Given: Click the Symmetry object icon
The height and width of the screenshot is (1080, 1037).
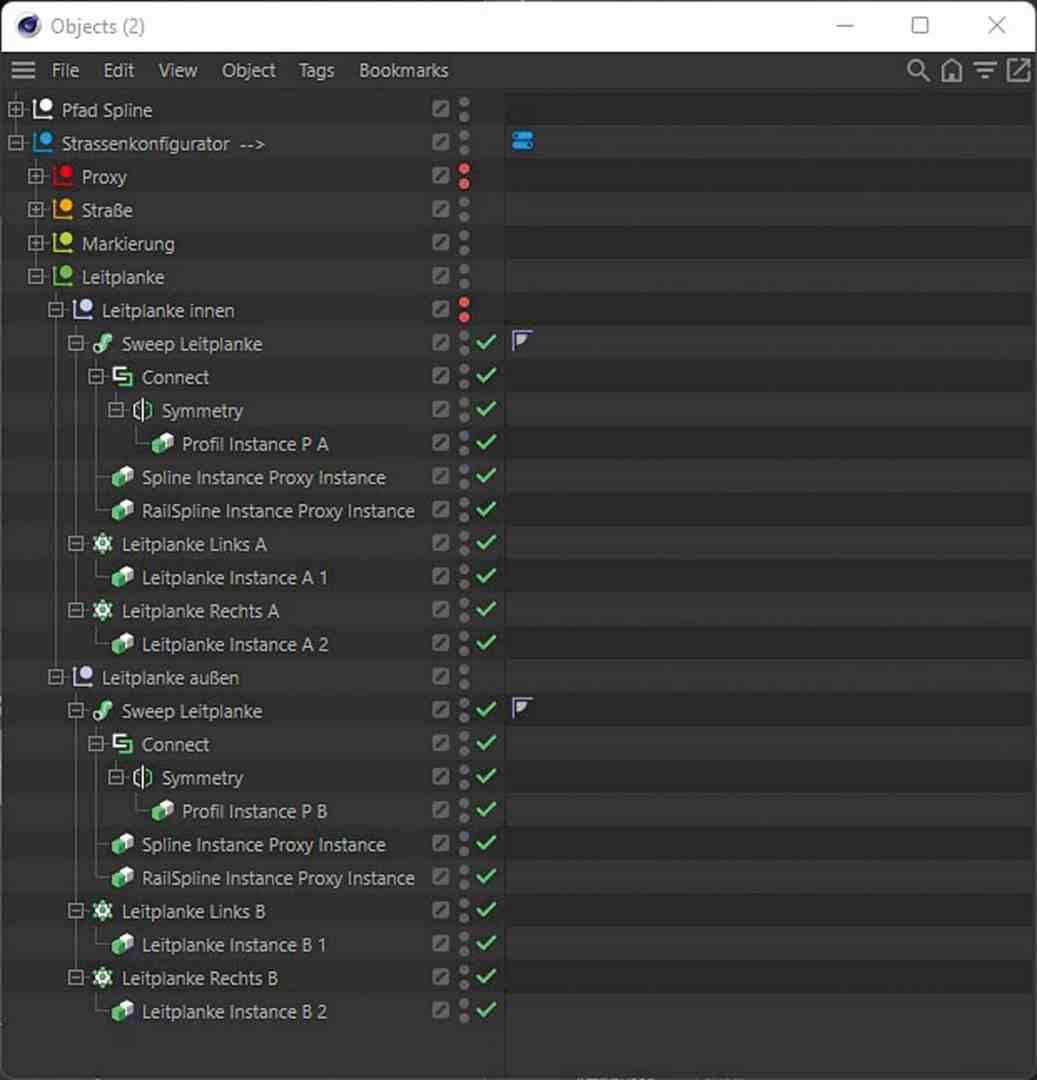Looking at the screenshot, I should [141, 410].
